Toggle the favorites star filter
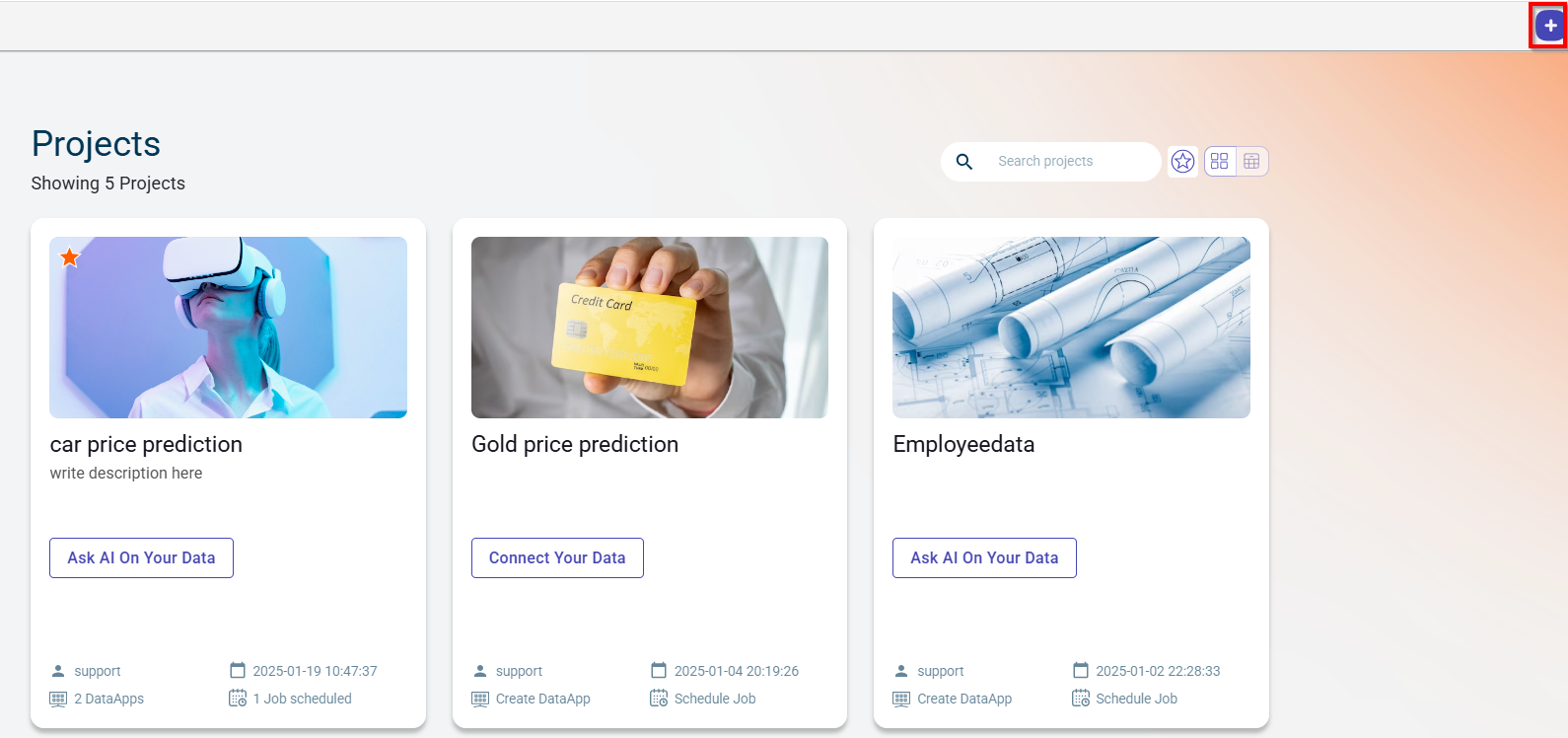Viewport: 1568px width, 738px height. (x=1182, y=162)
